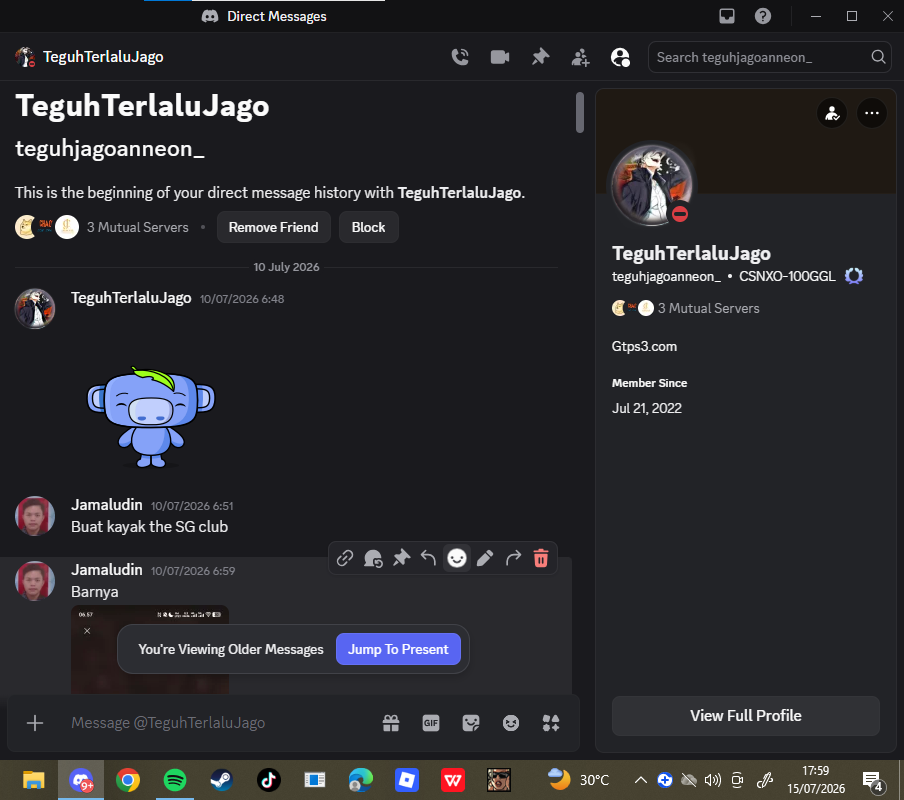Start a video call in header
The height and width of the screenshot is (800, 904).
[x=500, y=57]
